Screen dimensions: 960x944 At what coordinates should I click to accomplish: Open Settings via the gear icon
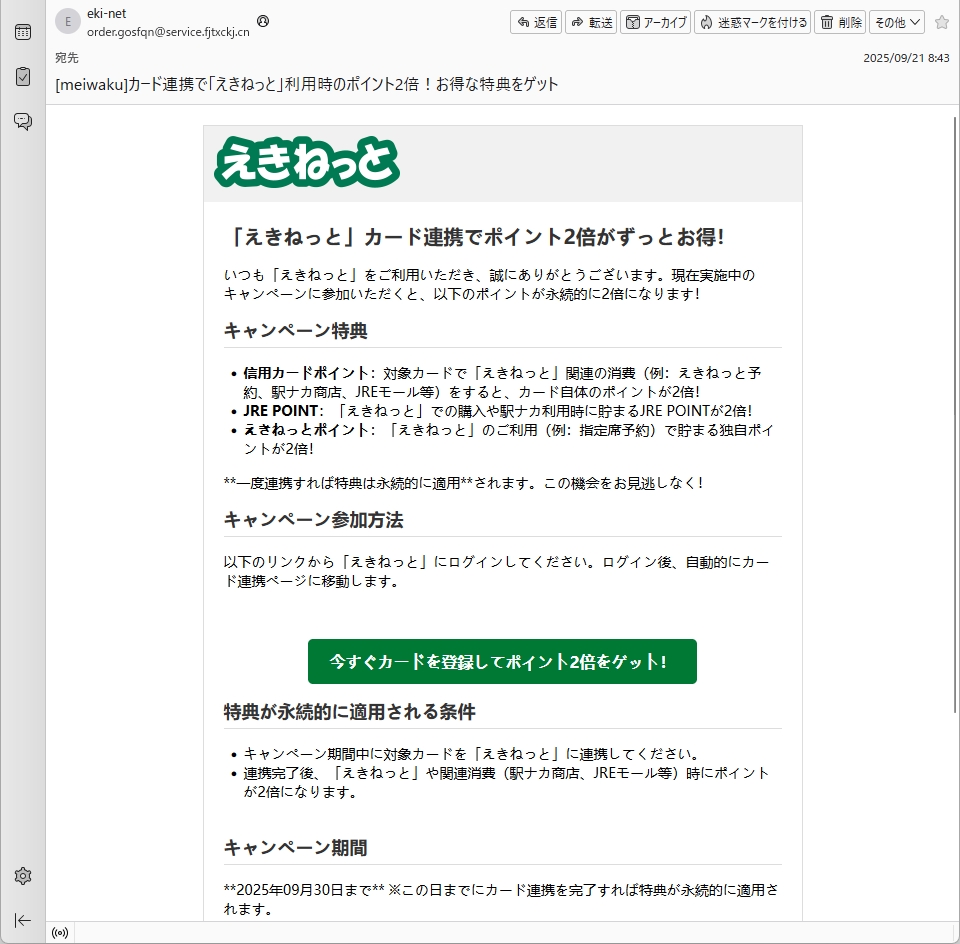(22, 876)
